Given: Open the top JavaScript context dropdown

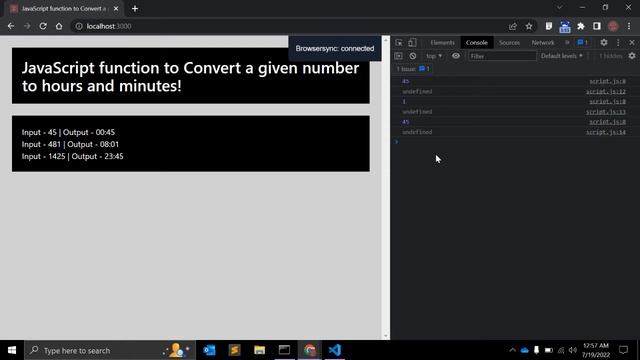Looking at the screenshot, I should point(434,56).
